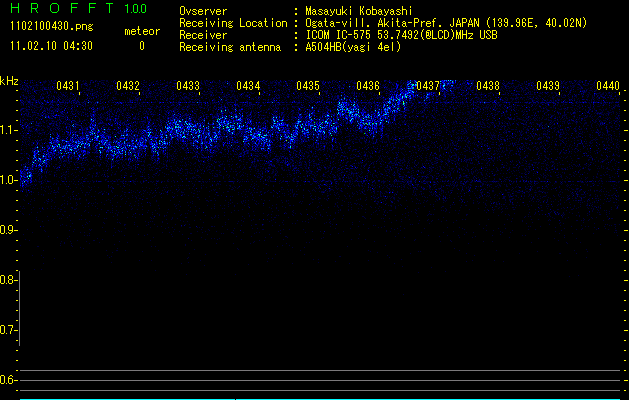Select the 1.0 frequency axis label
Image resolution: width=629 pixels, height=400 pixels.
pos(9,180)
